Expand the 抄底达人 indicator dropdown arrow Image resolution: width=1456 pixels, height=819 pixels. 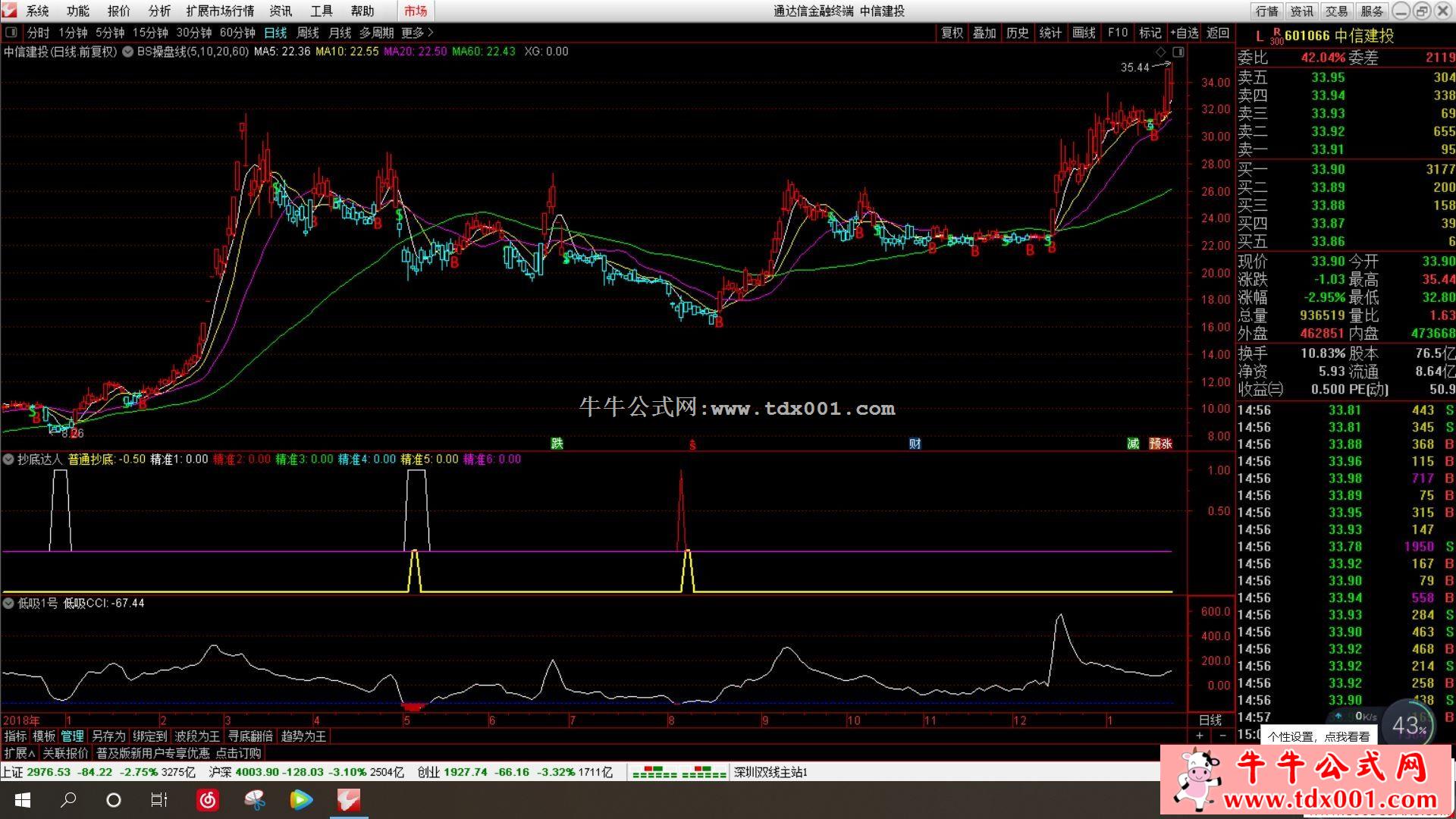tap(8, 459)
